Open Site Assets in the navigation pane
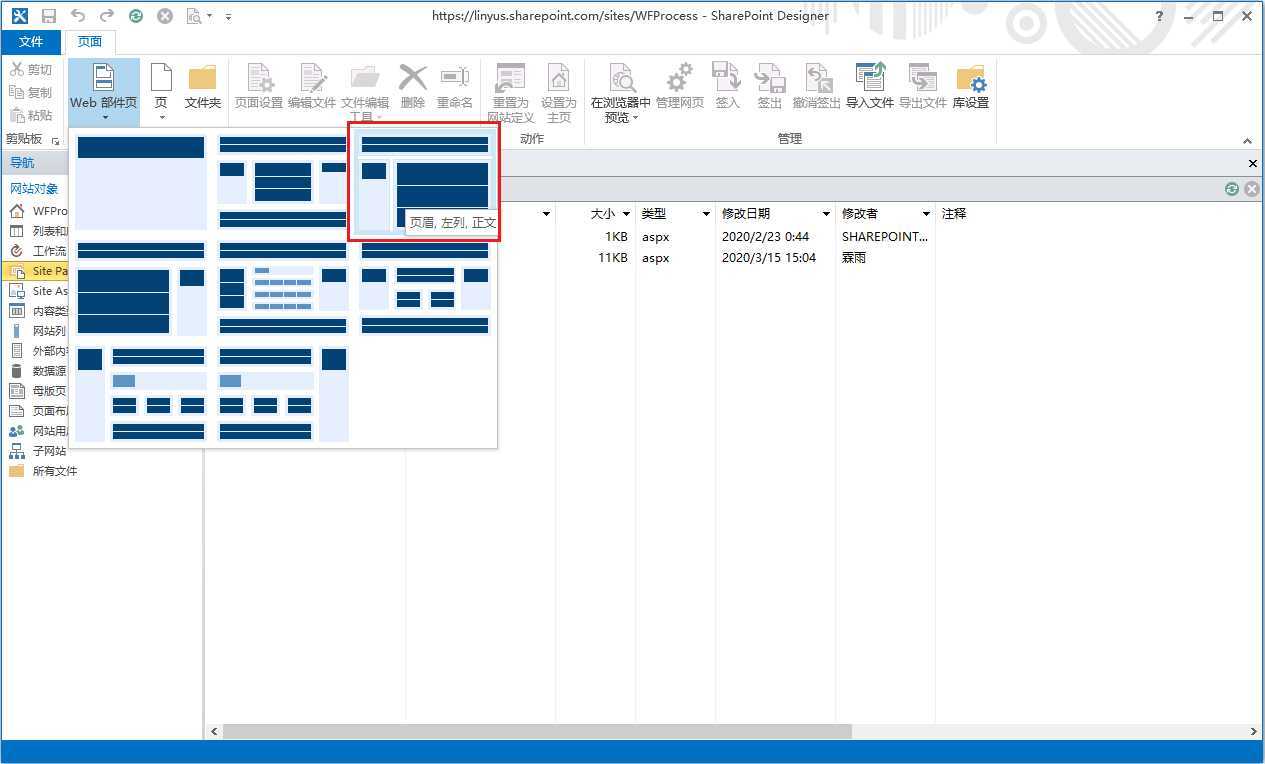The width and height of the screenshot is (1265, 764). [38, 291]
